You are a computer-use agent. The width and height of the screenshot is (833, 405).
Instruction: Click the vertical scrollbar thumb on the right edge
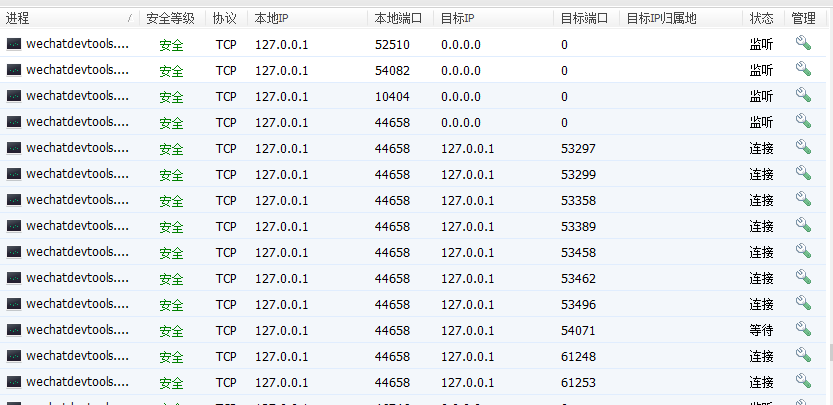click(x=830, y=351)
